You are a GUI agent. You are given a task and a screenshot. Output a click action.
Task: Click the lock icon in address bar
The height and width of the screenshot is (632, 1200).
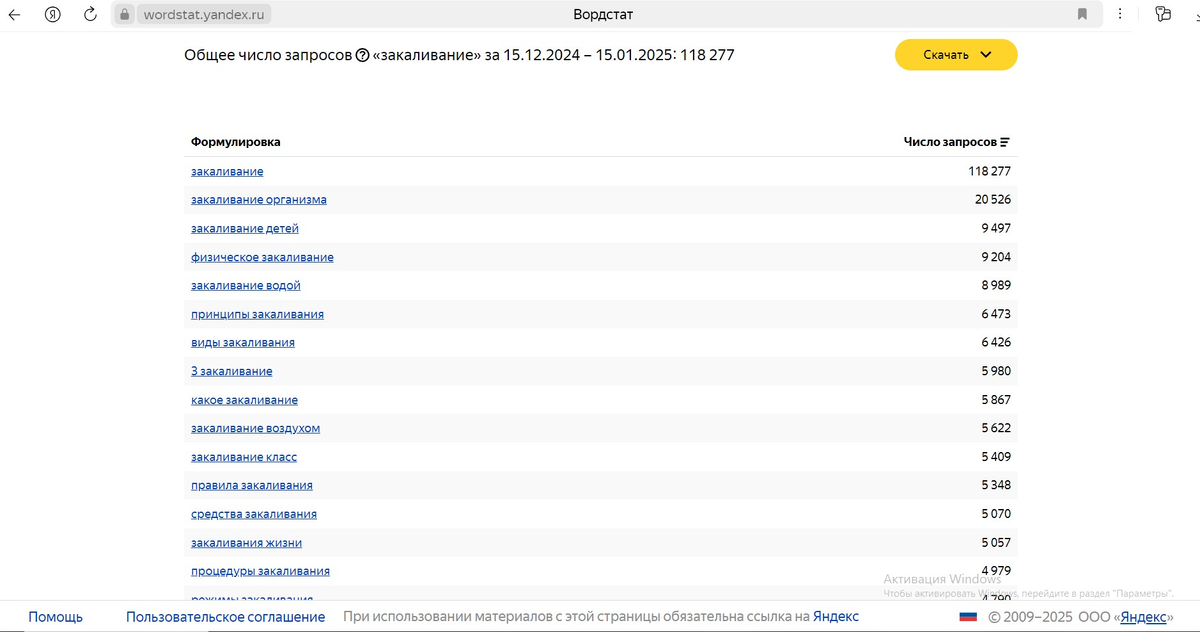(124, 14)
